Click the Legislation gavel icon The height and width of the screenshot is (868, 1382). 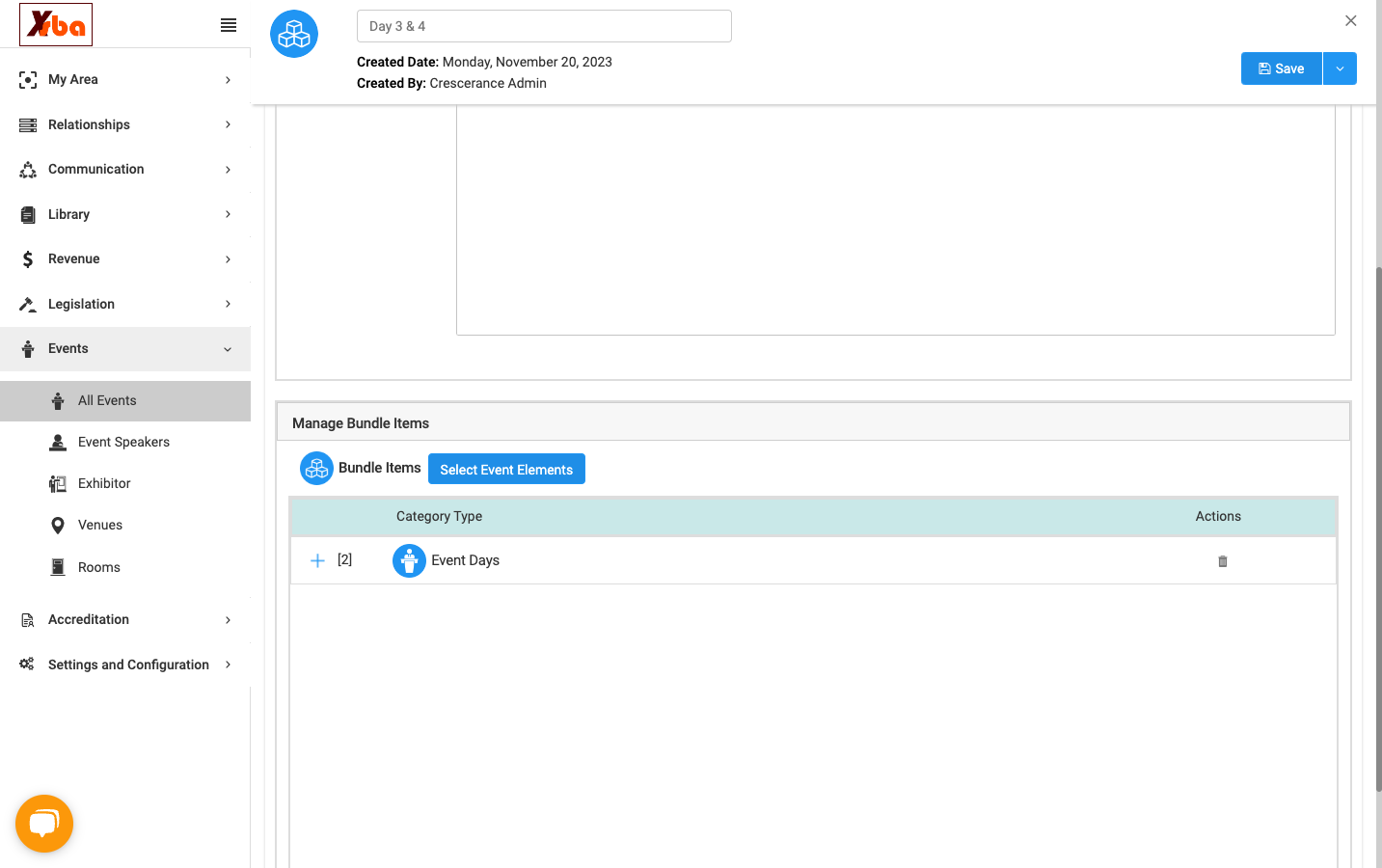[x=28, y=305]
